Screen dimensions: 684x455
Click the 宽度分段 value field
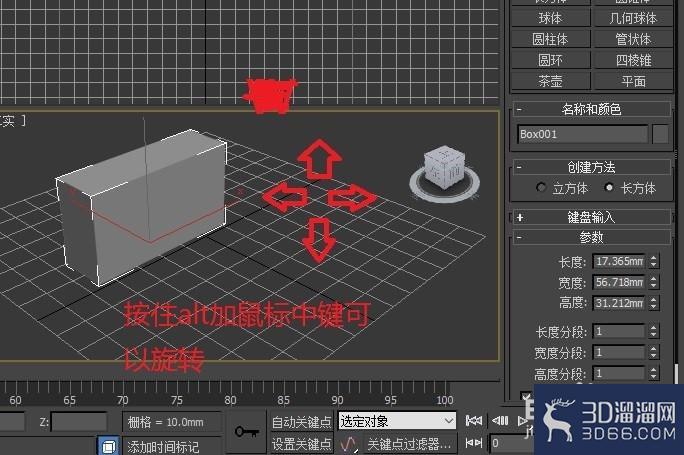619,352
